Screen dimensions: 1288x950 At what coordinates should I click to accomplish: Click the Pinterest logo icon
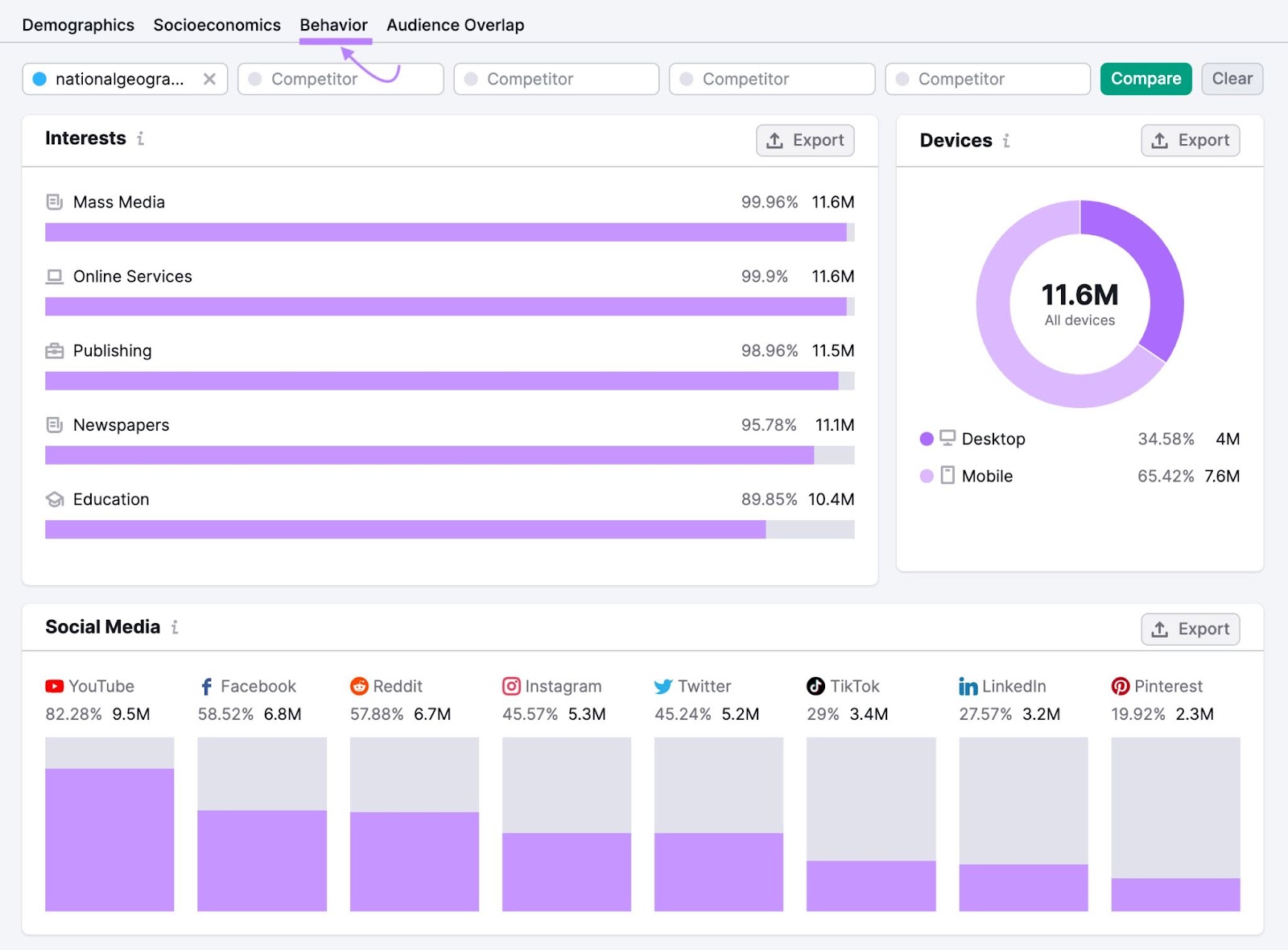1120,686
